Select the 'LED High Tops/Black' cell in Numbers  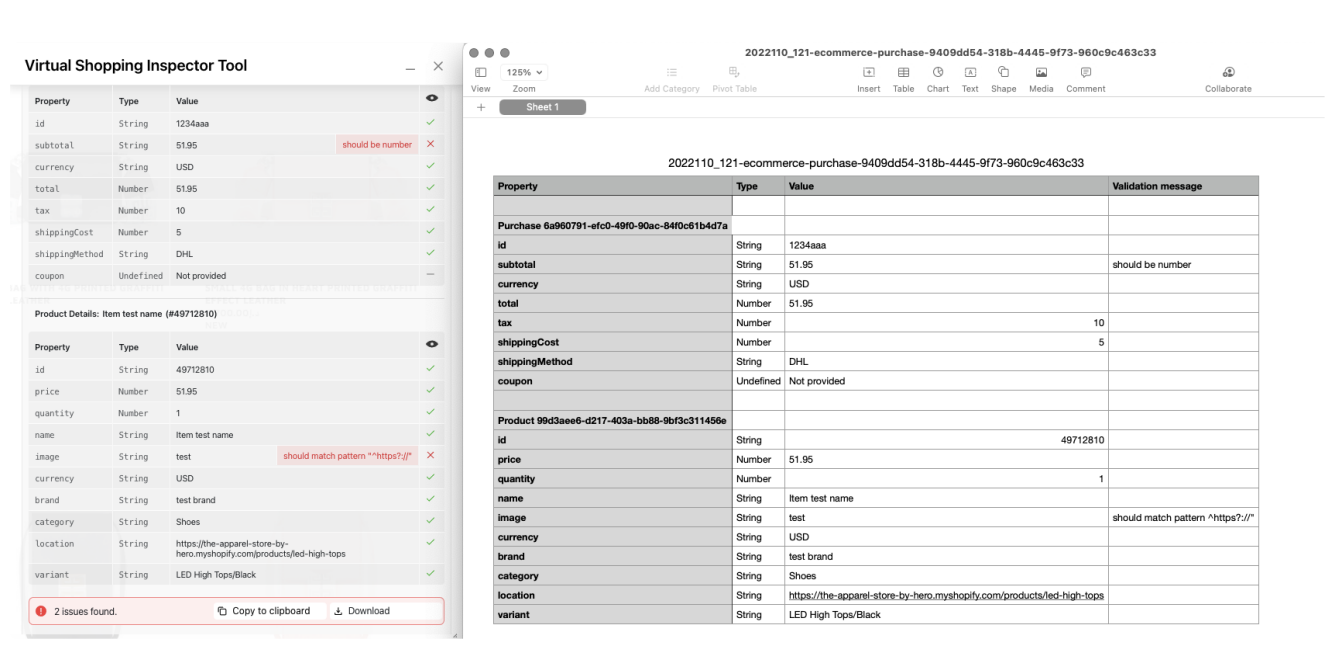click(x=946, y=615)
